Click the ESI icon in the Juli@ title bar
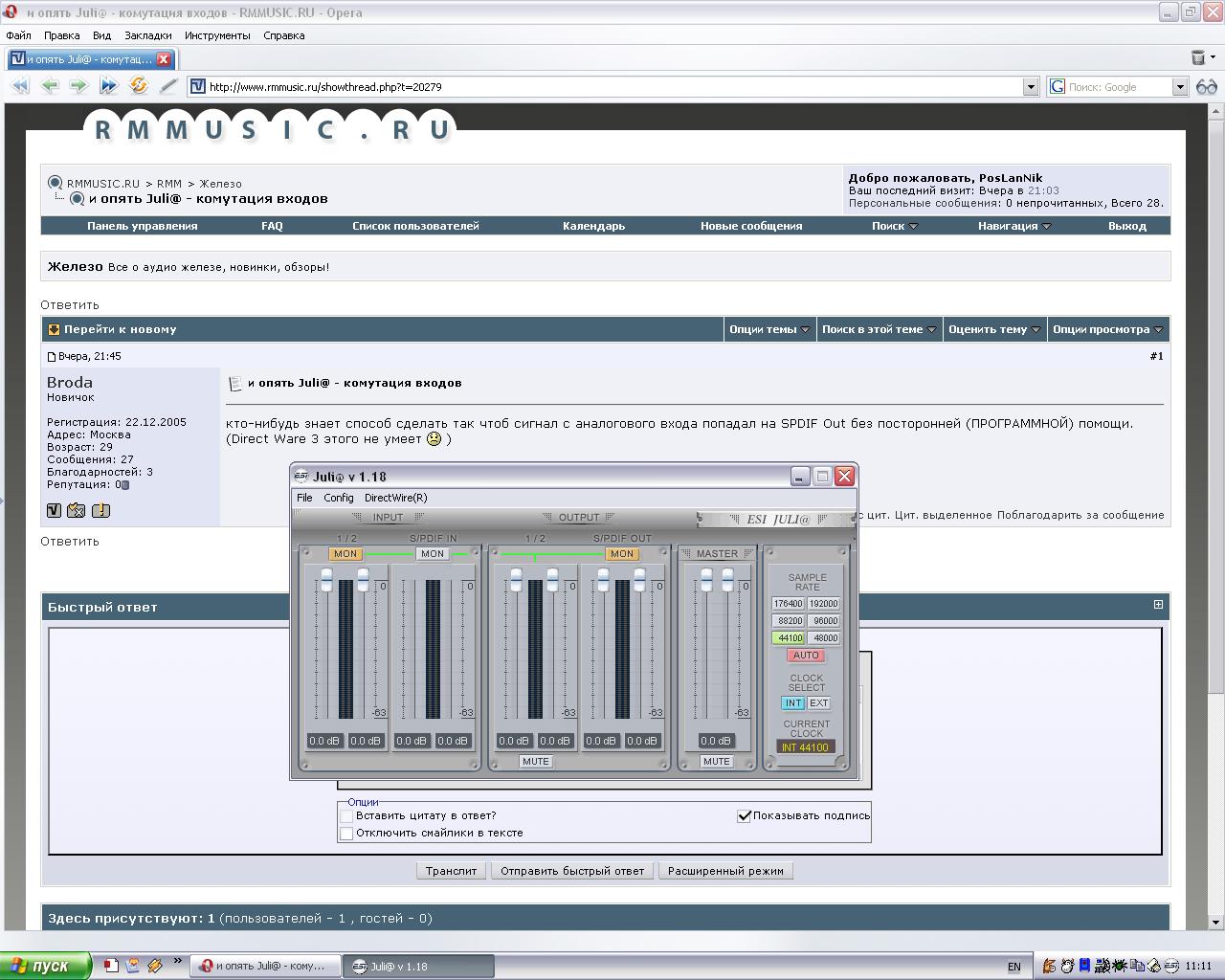This screenshot has height=980, width=1225. point(301,477)
